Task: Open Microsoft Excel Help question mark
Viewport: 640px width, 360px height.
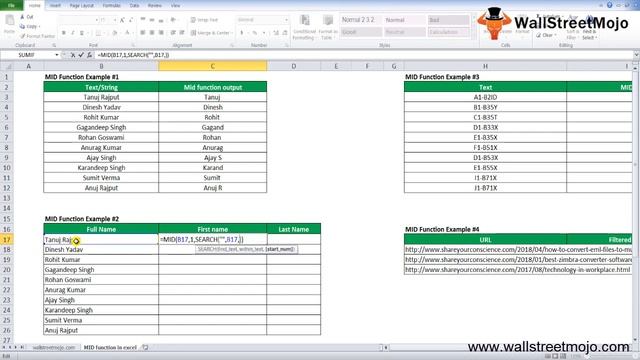Action: pyautogui.click(x=609, y=5)
